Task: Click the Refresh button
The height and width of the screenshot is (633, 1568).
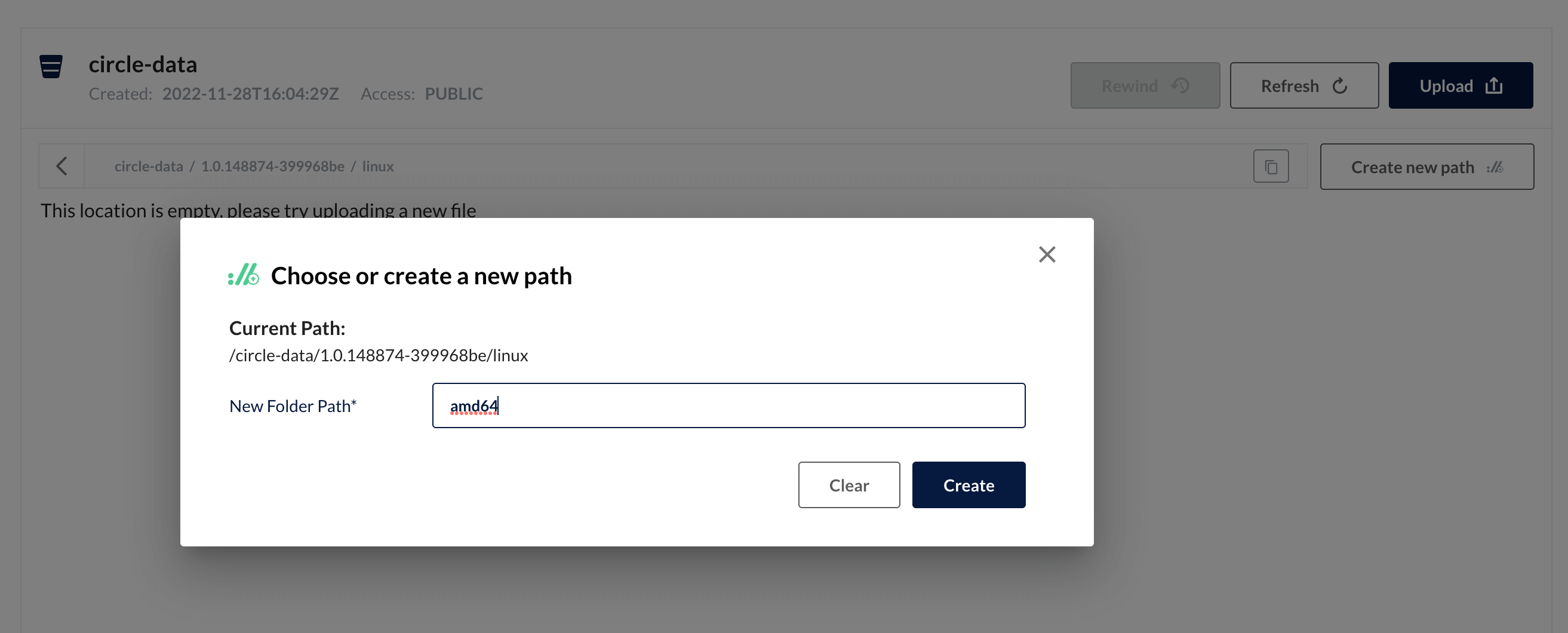Action: [x=1304, y=86]
